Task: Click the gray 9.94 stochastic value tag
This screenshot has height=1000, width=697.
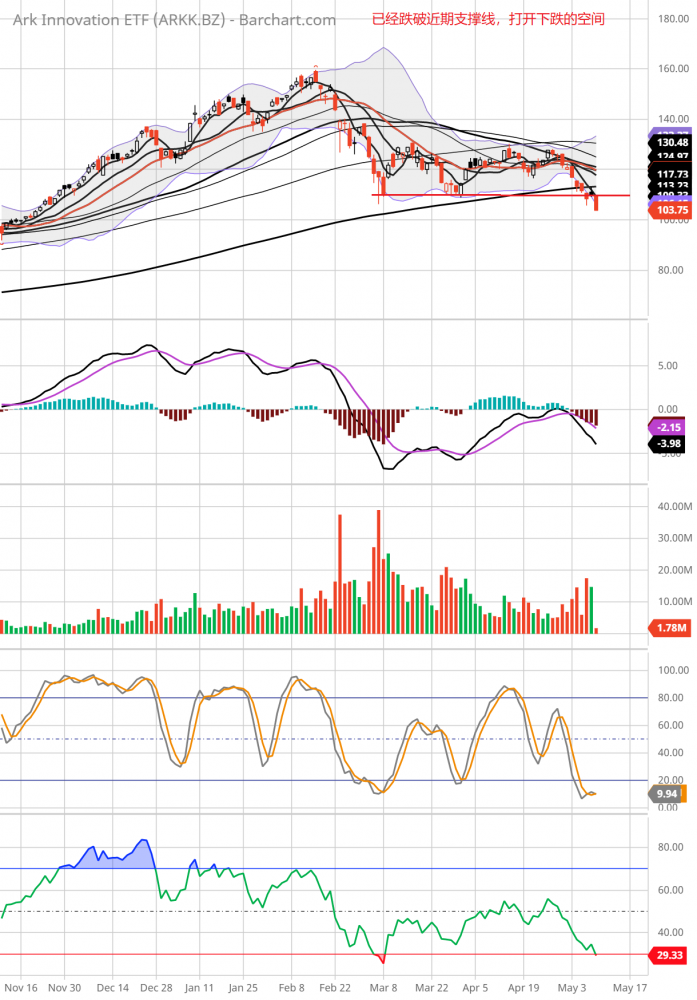Action: click(x=667, y=794)
